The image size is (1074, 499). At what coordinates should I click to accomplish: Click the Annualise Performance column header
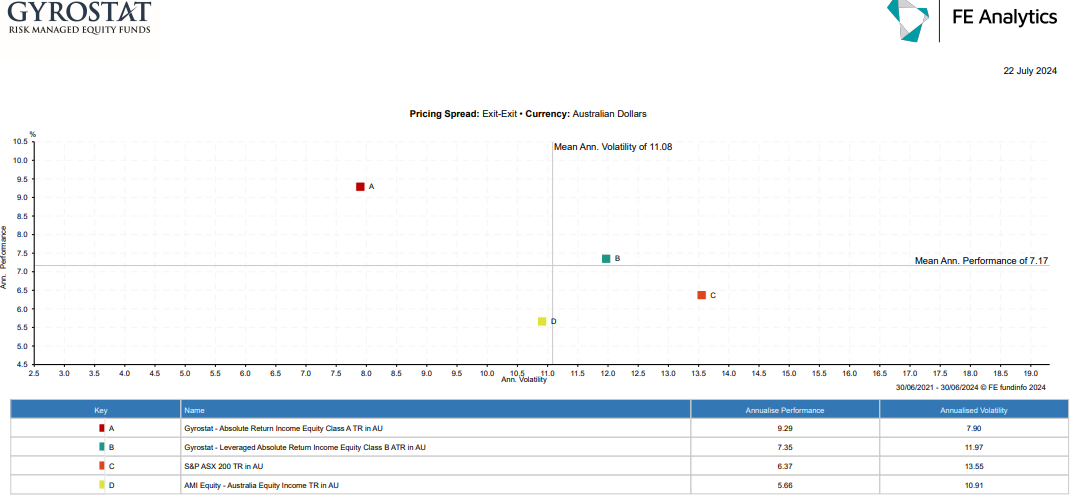[x=785, y=409]
